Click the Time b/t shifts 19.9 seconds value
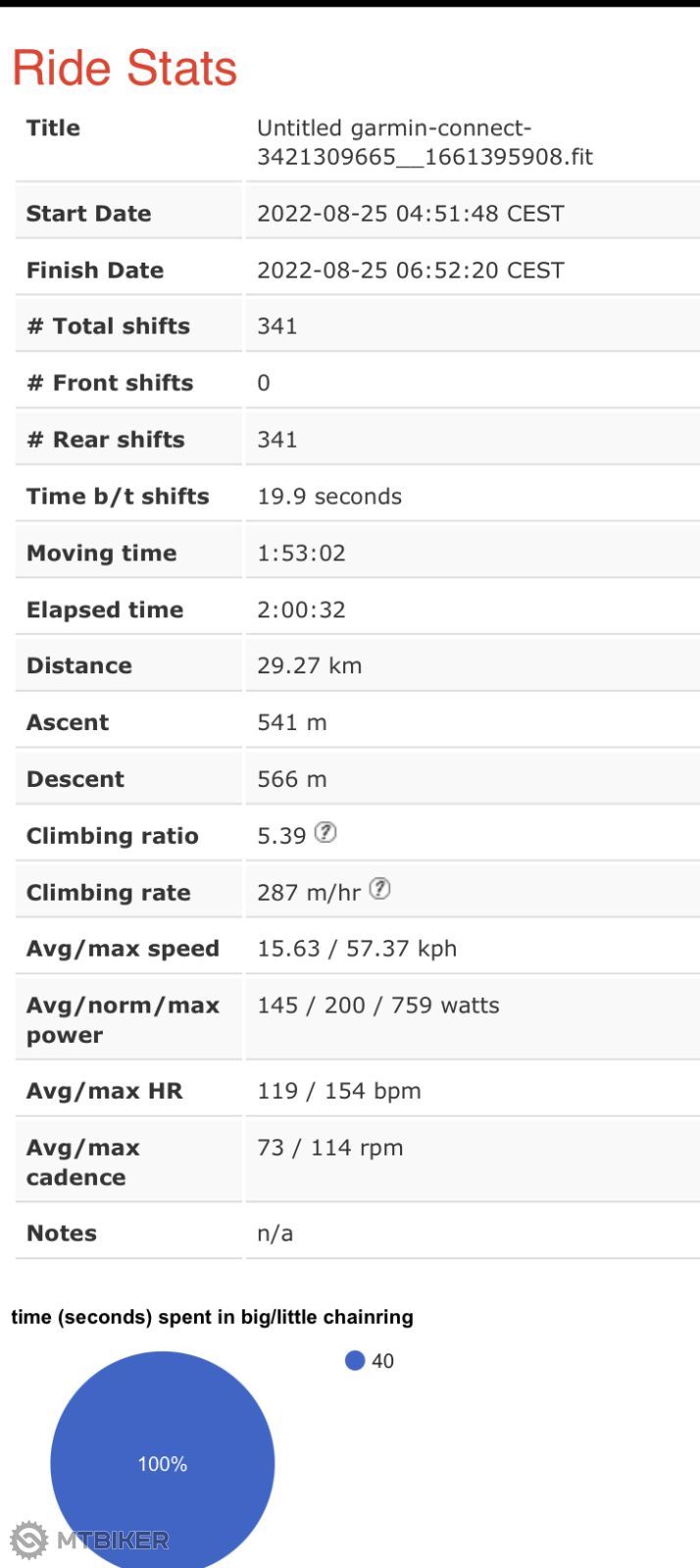700x1568 pixels. [329, 497]
